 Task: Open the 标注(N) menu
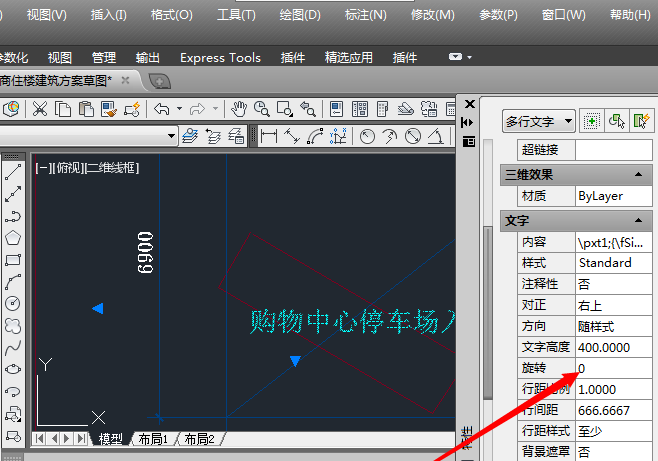click(x=365, y=16)
